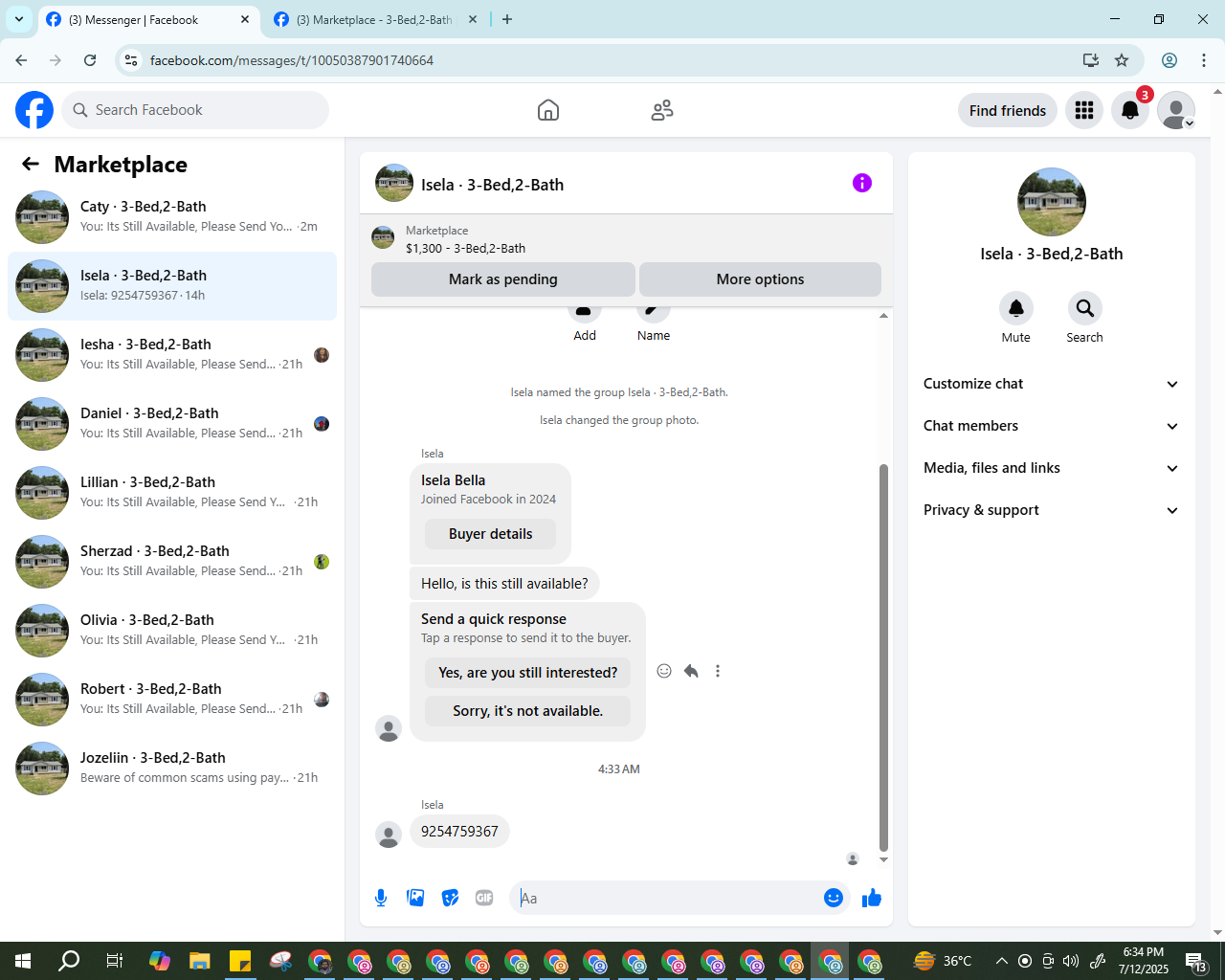
Task: Click the Aa message input box
Action: (x=665, y=898)
